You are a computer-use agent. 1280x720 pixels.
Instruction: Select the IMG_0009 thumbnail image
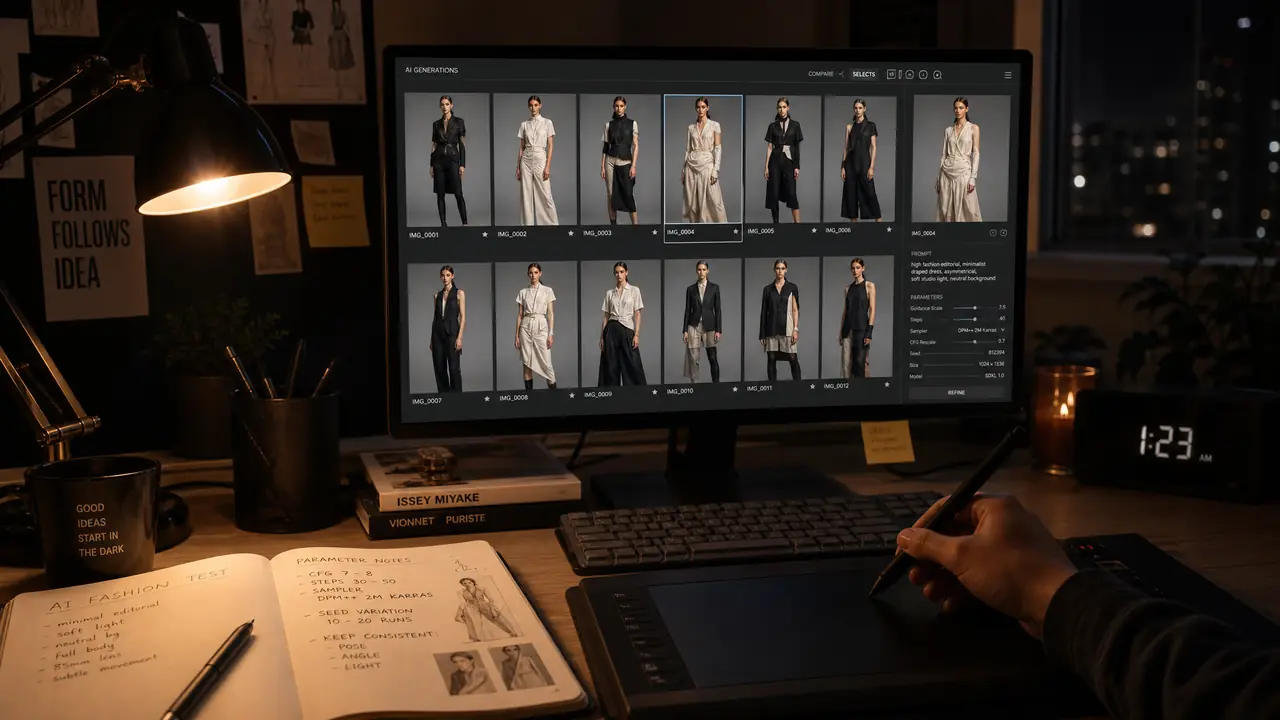click(620, 324)
